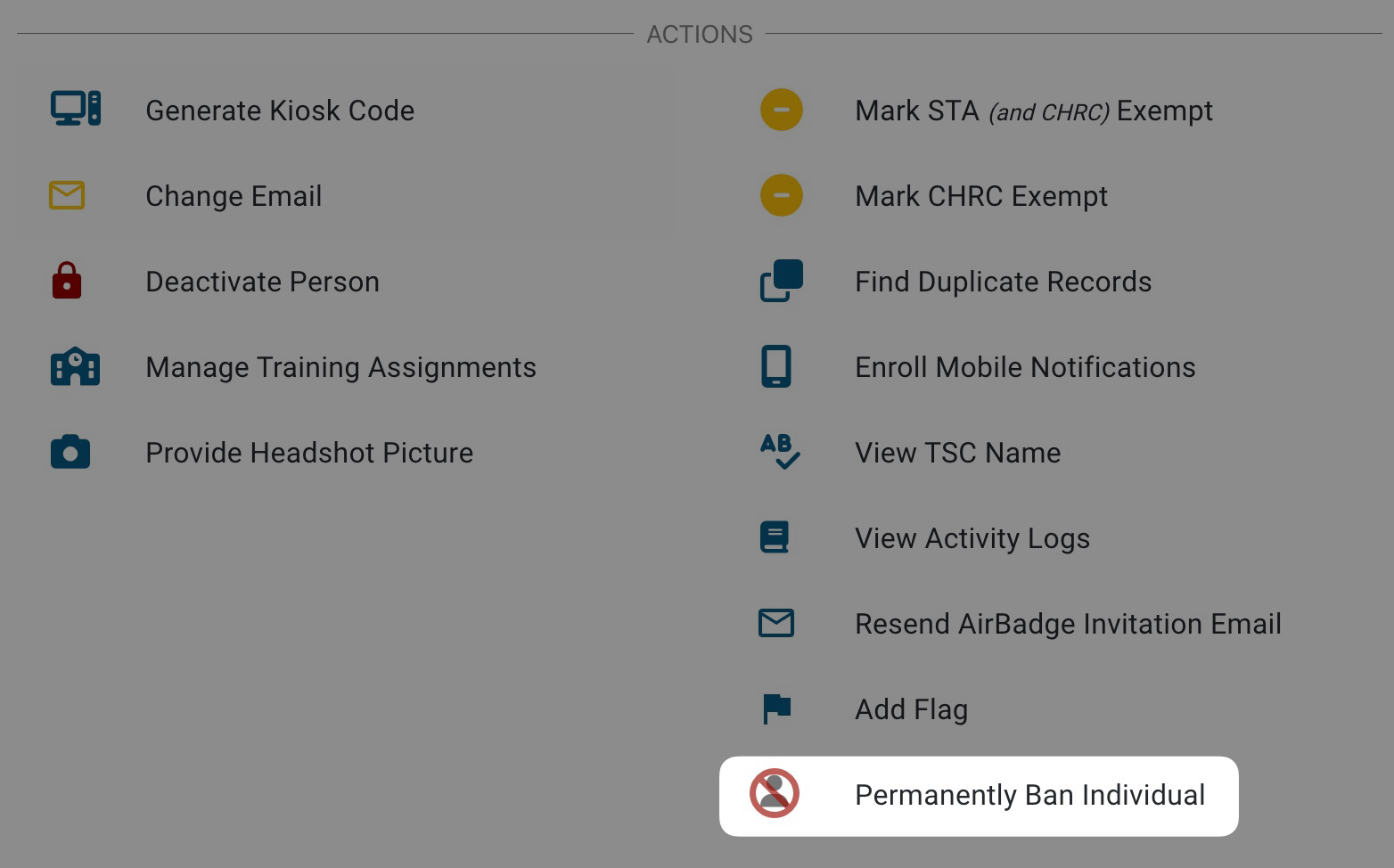Click the yellow envelope Change Email icon
The image size is (1394, 868).
click(67, 195)
